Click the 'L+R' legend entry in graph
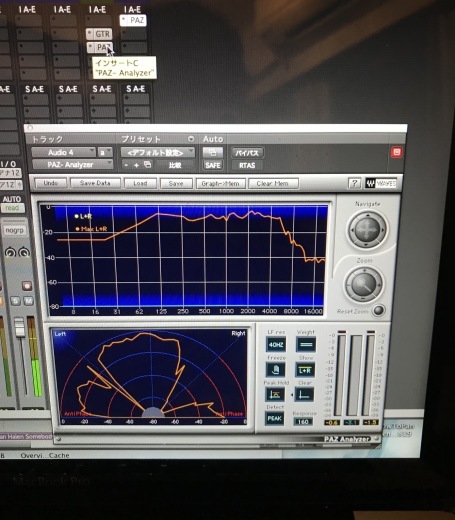Screen dimensions: 455x520 [83, 216]
